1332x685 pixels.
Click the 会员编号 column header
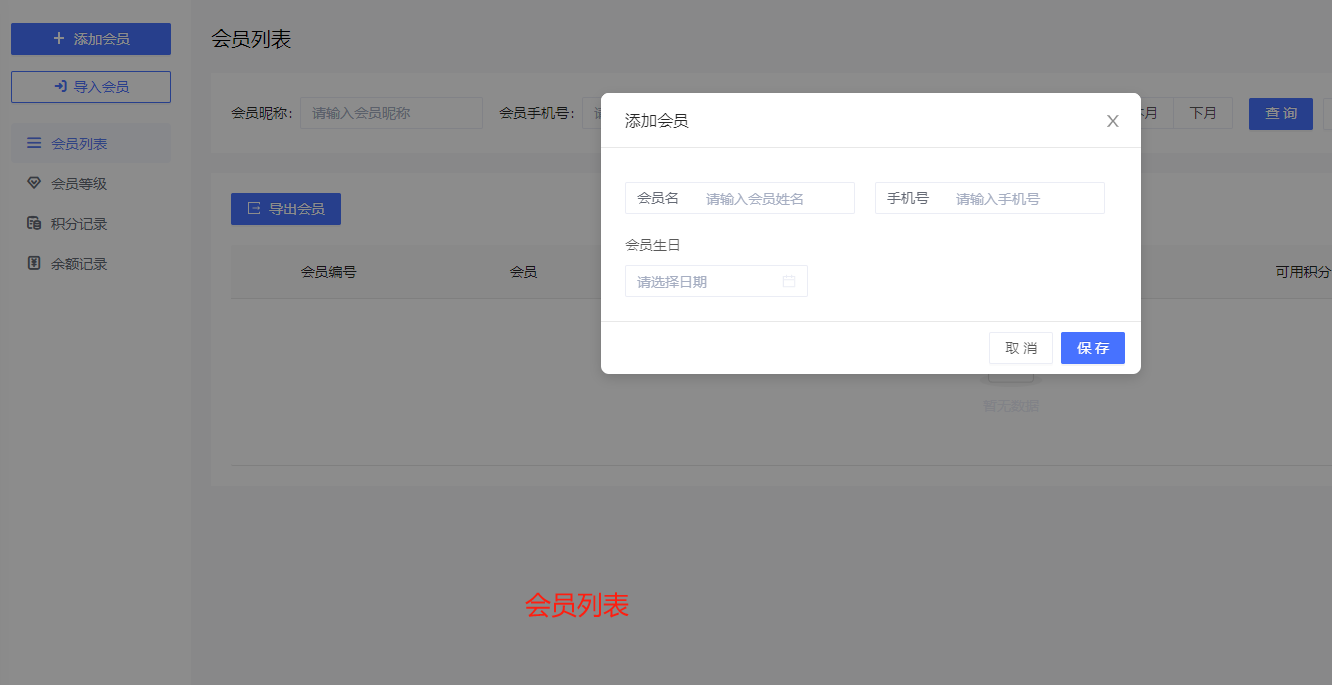pos(329,272)
